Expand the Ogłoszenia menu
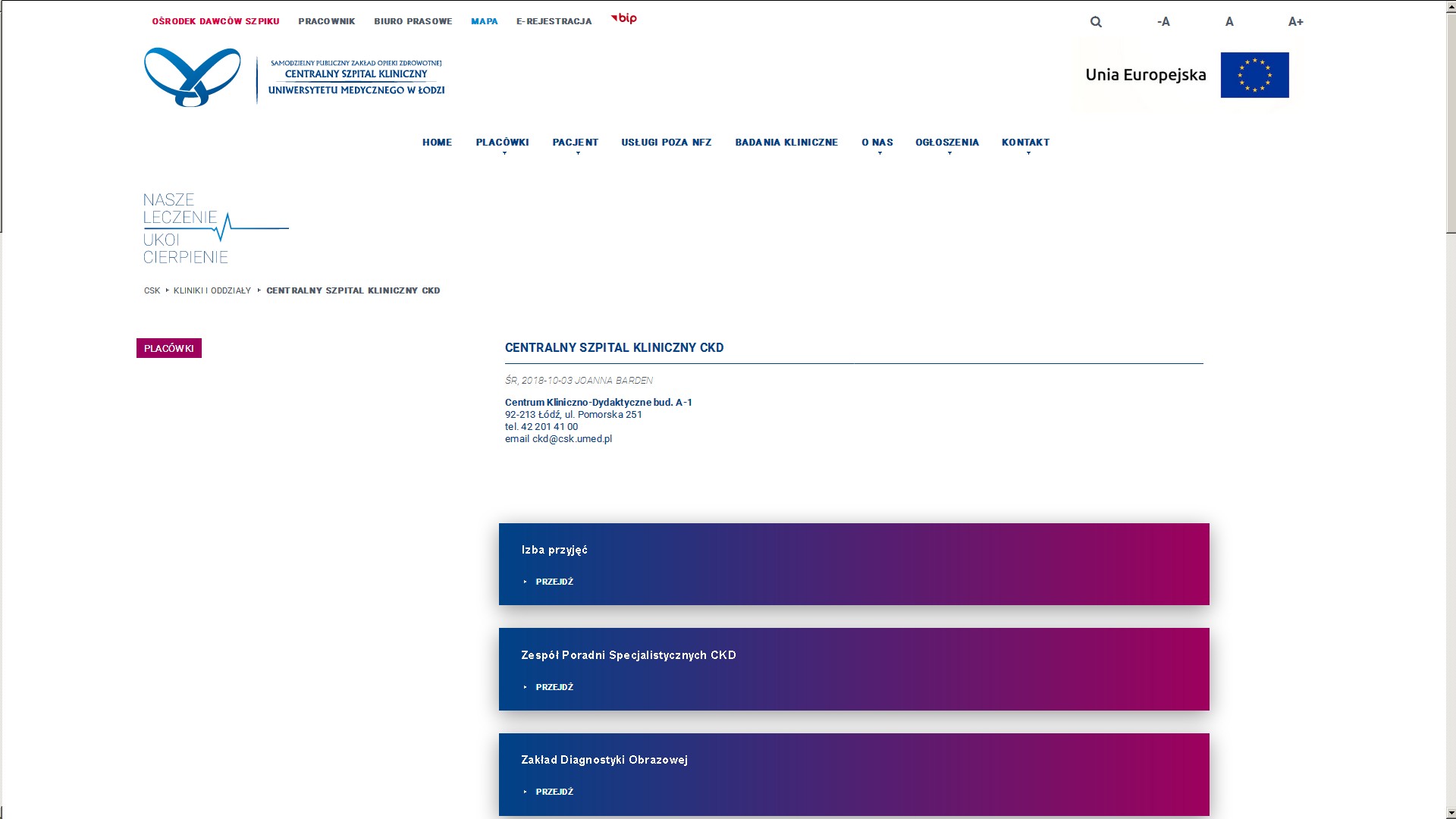The image size is (1456, 819). pyautogui.click(x=947, y=143)
